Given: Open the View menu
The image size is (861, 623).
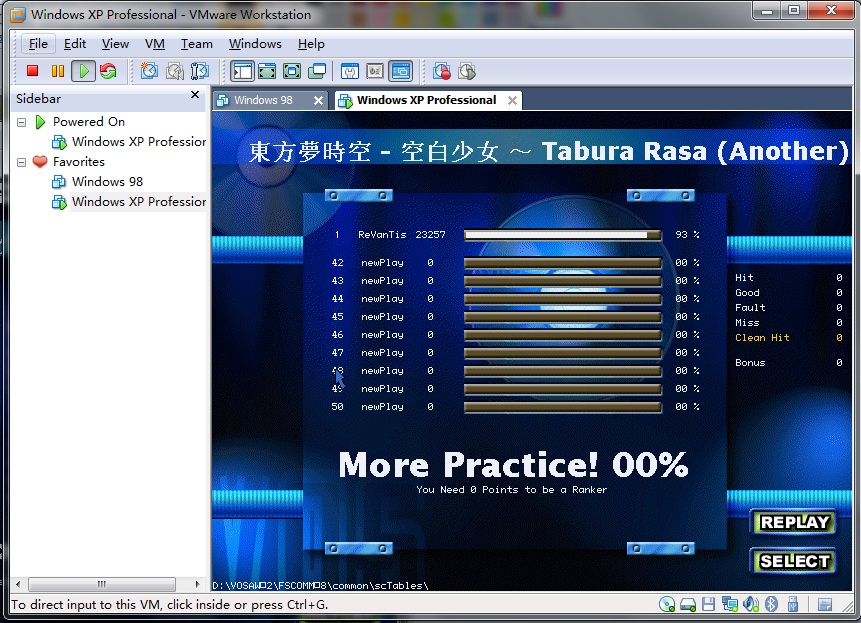Looking at the screenshot, I should [115, 44].
